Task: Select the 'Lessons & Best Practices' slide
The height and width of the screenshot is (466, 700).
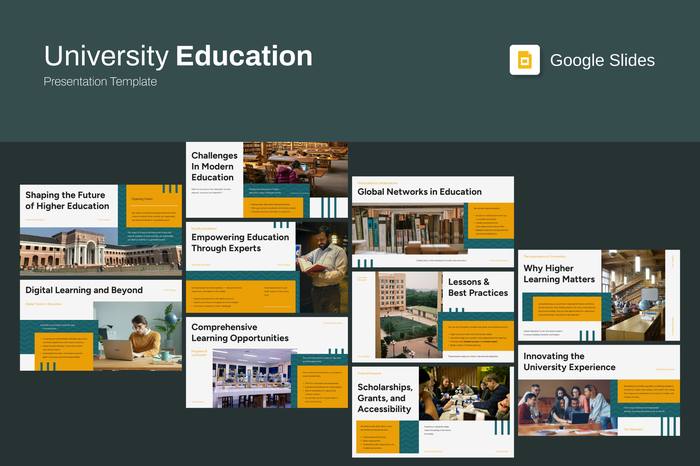Action: (433, 317)
